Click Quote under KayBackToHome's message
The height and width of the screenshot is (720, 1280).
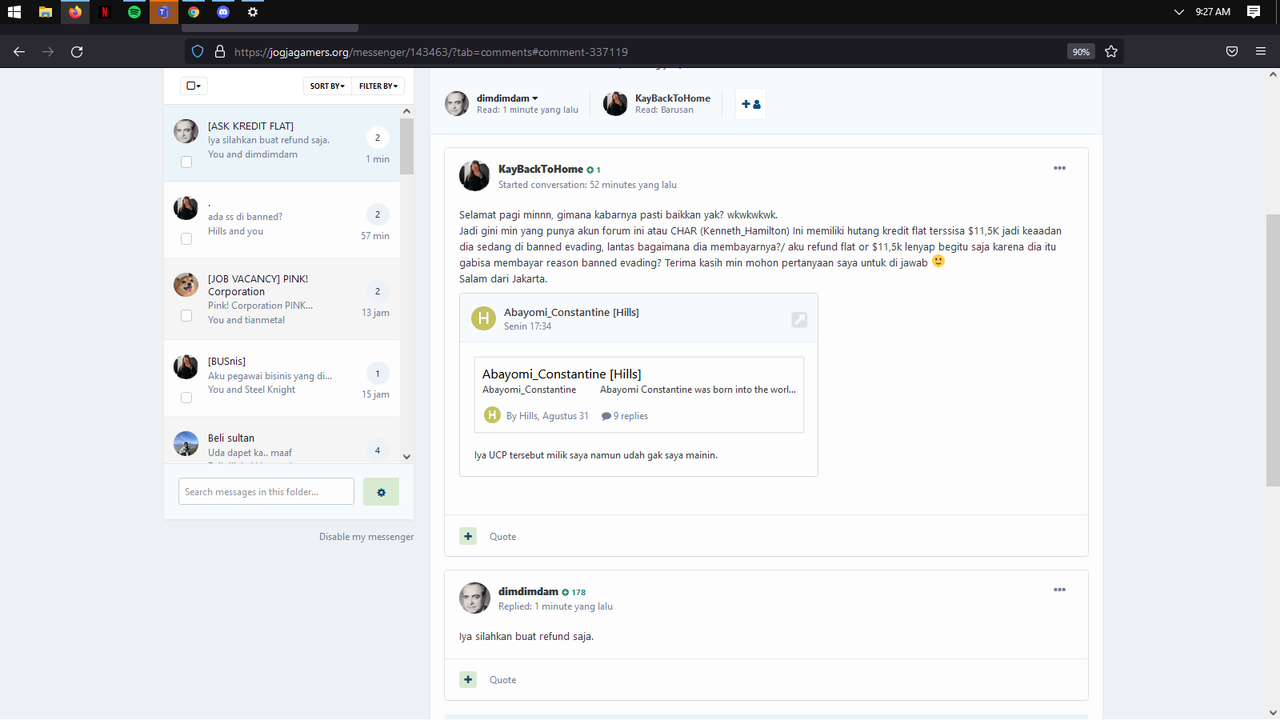(502, 537)
